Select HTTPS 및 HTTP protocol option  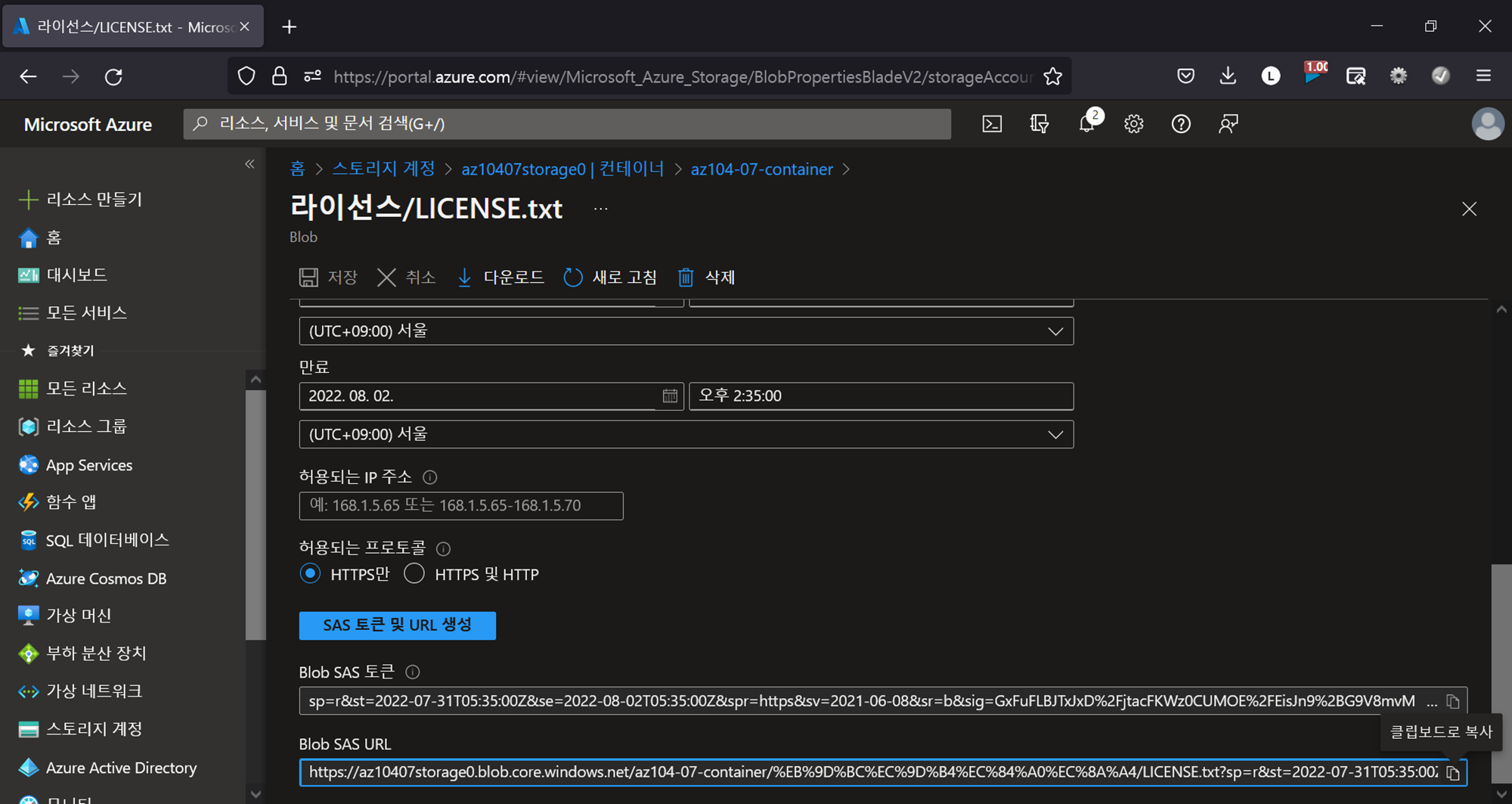click(x=414, y=573)
